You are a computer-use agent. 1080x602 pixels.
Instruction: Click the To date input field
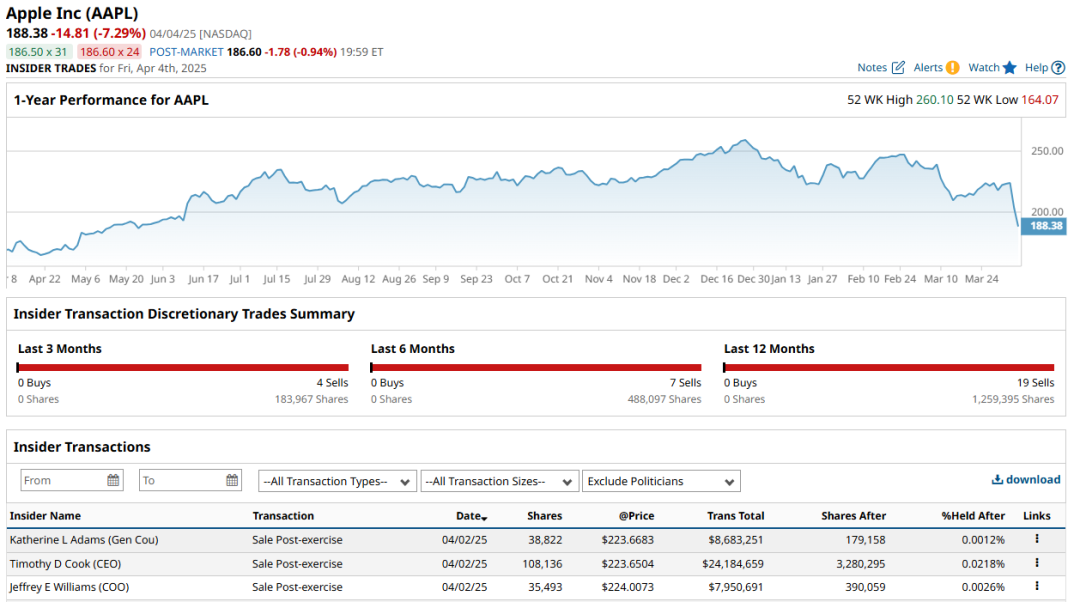click(191, 480)
